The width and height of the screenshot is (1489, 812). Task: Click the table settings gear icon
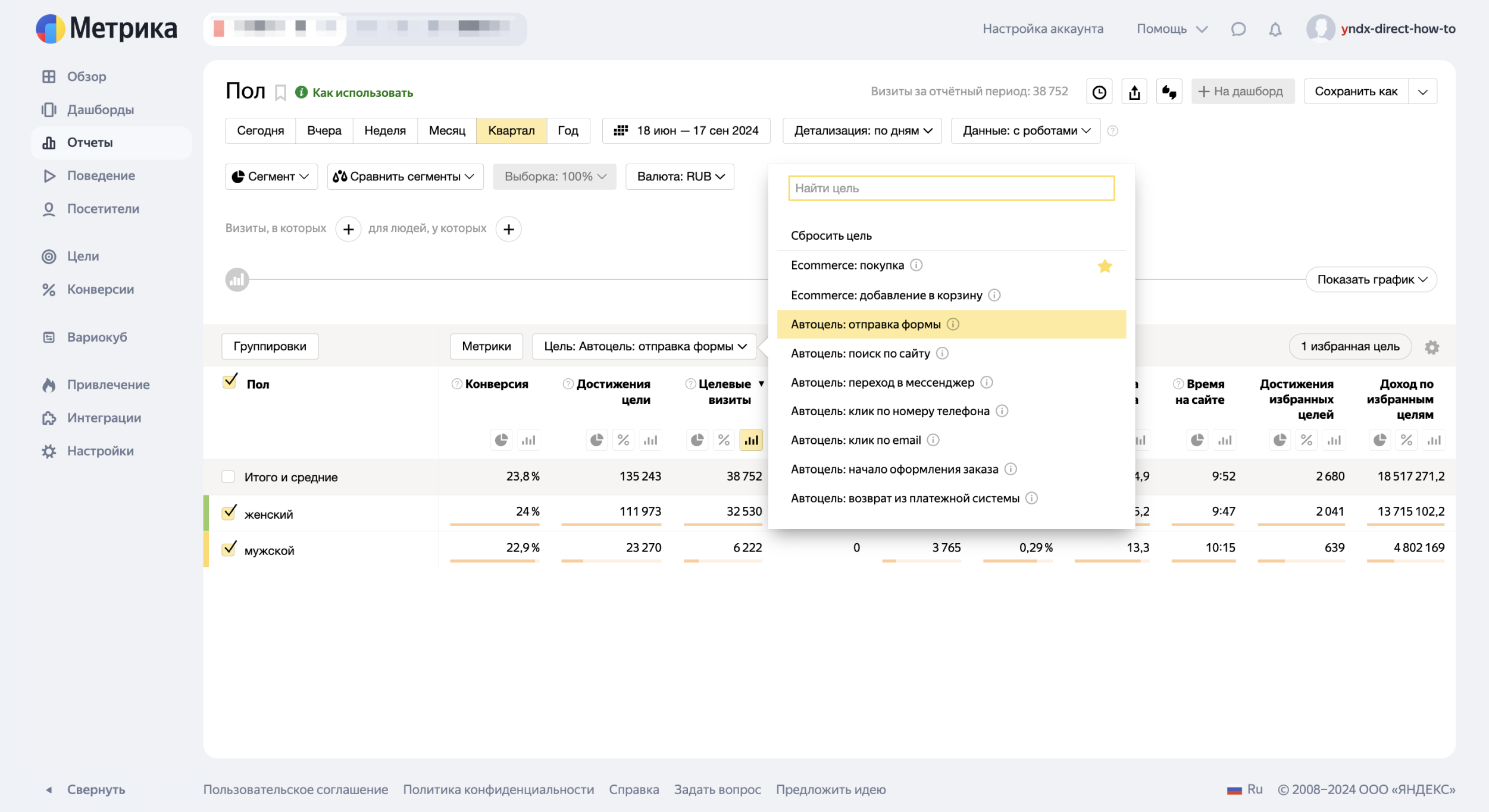click(1432, 347)
